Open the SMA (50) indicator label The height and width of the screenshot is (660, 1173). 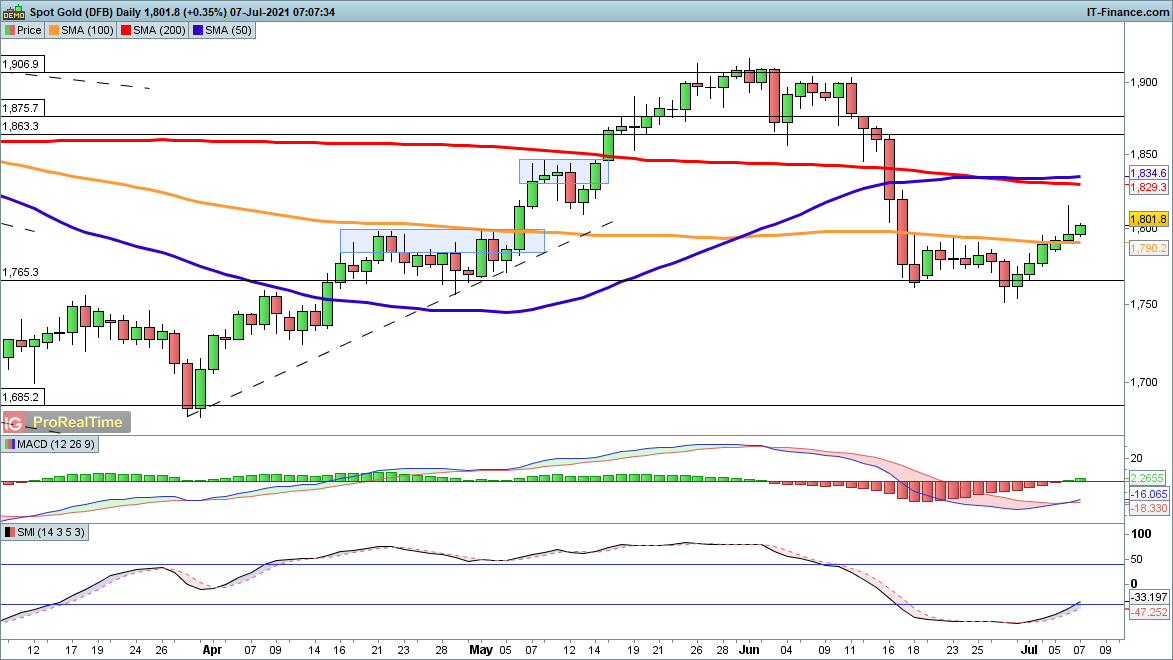[x=228, y=30]
